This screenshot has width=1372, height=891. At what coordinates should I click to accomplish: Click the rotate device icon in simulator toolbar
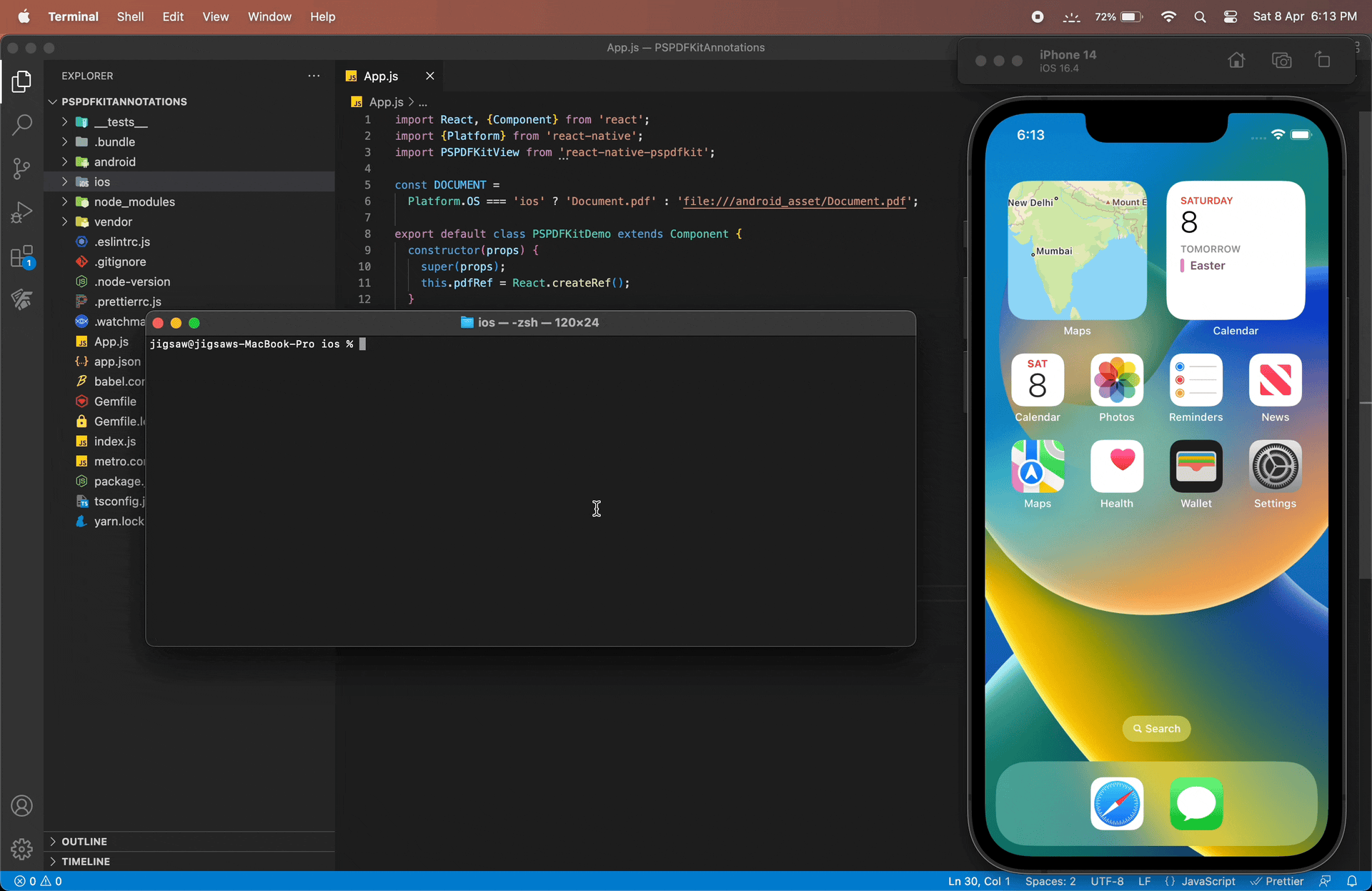1323,60
